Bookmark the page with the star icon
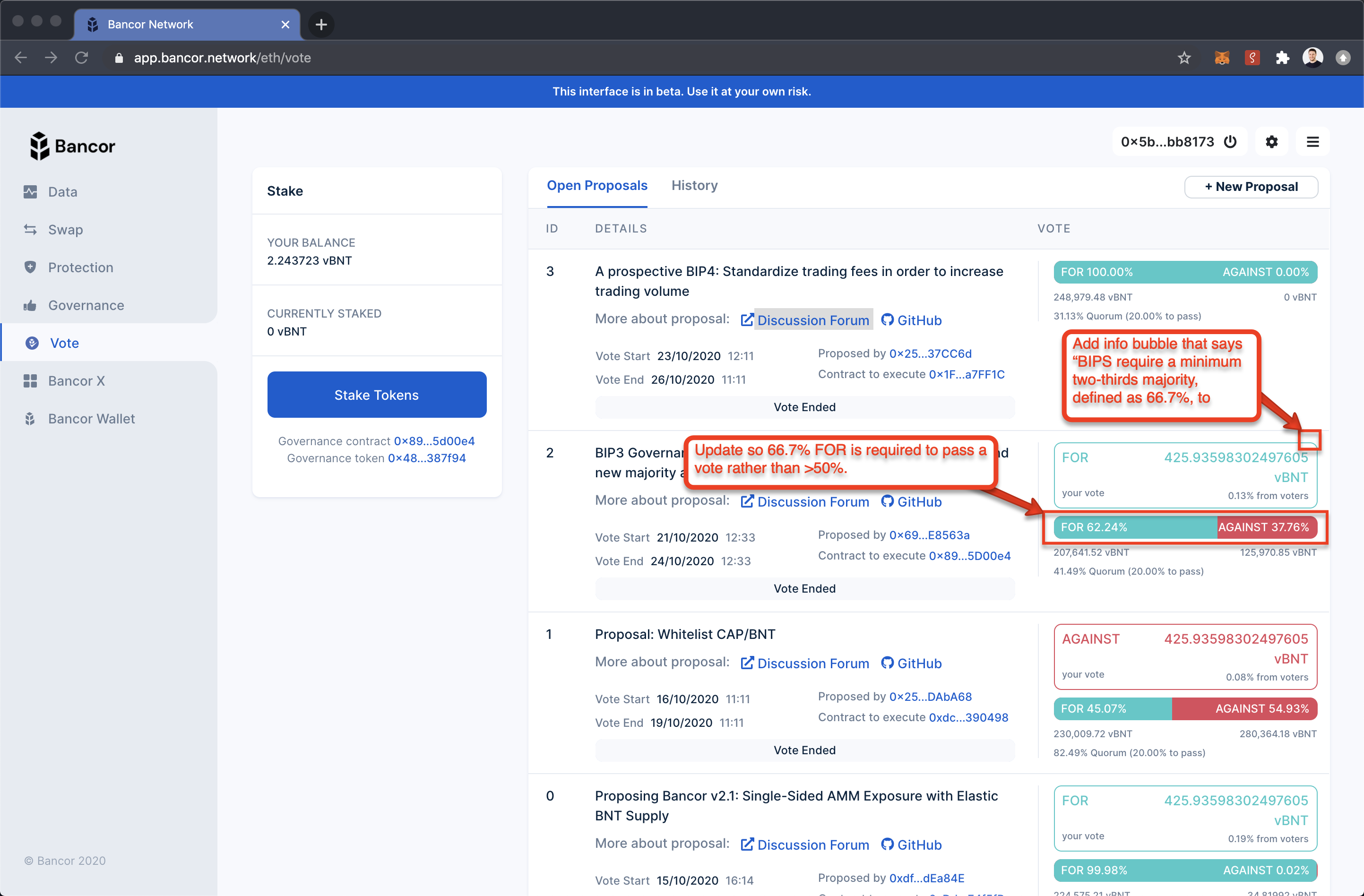 click(x=1184, y=57)
